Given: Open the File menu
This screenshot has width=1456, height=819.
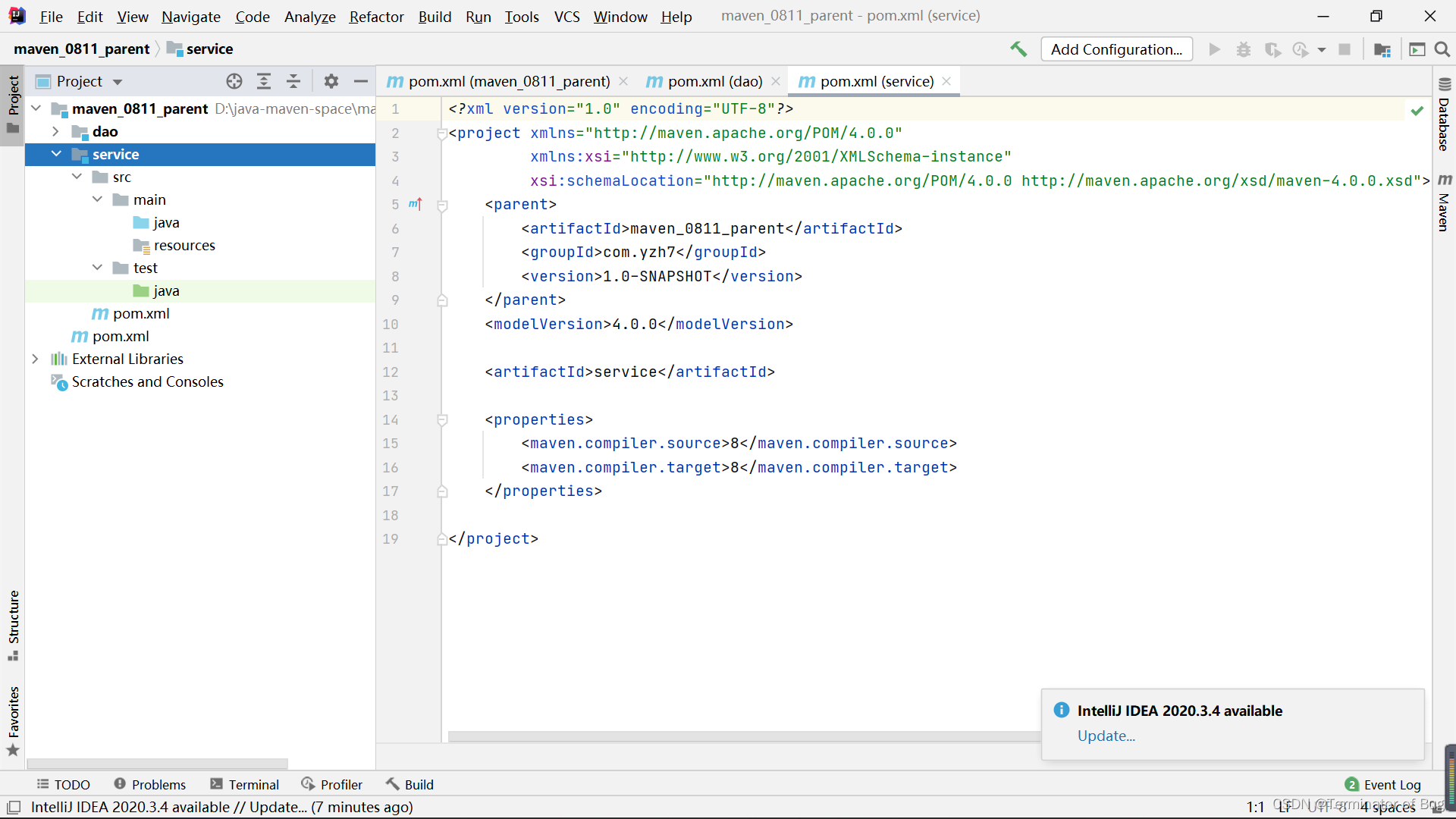Looking at the screenshot, I should (51, 16).
